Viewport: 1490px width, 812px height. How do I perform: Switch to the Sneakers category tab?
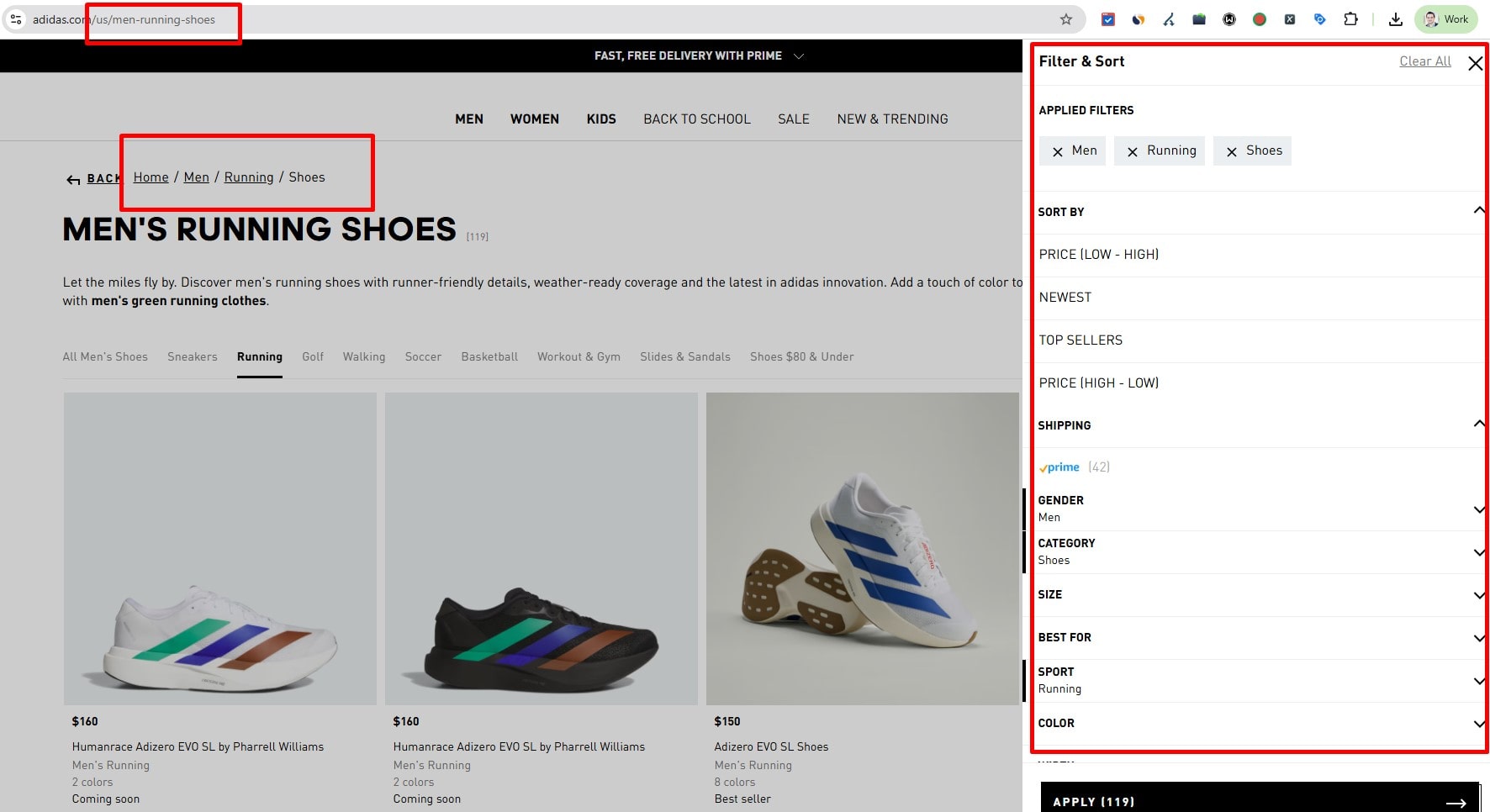pyautogui.click(x=192, y=356)
